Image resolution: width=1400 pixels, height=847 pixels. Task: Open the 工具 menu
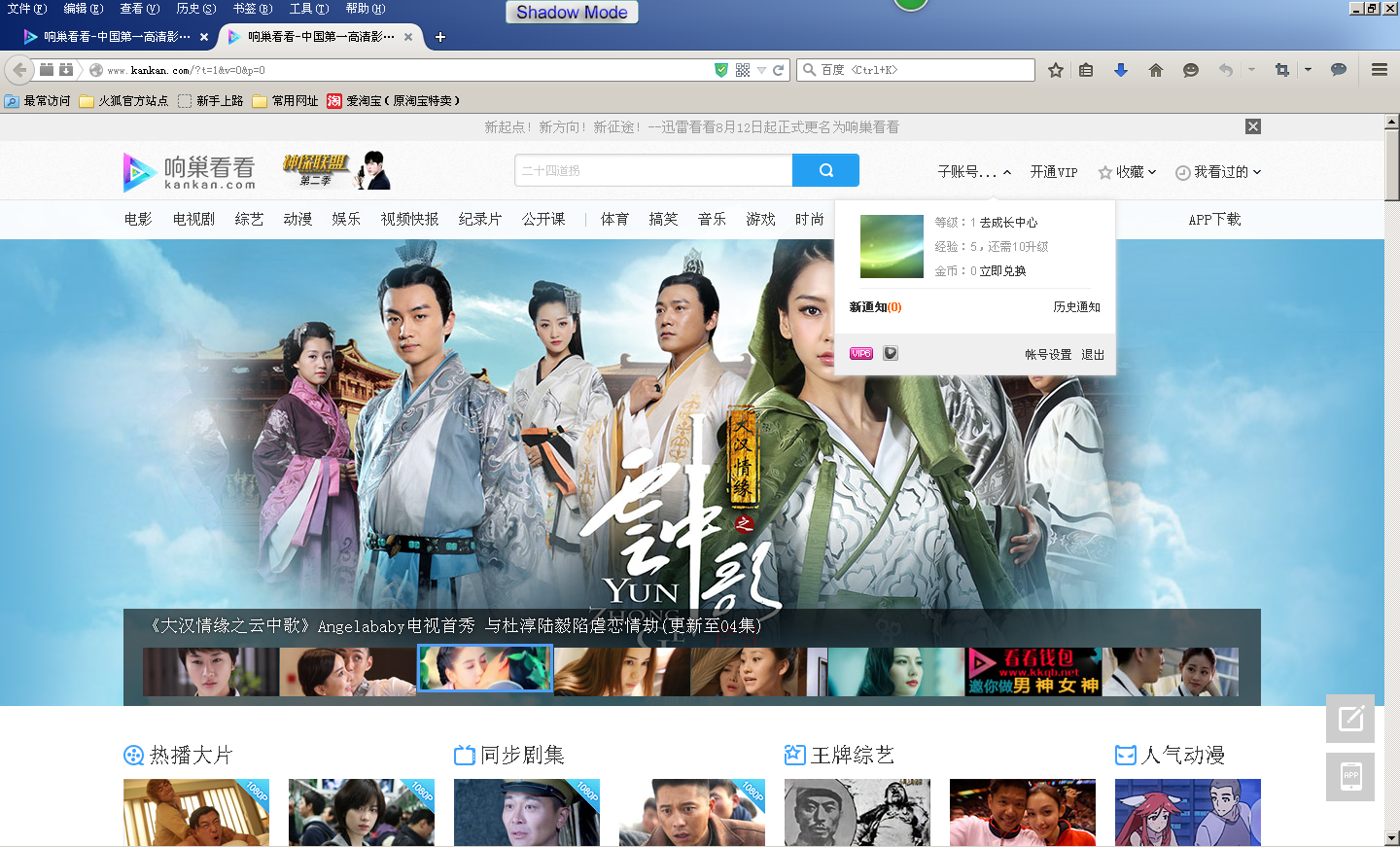pyautogui.click(x=309, y=9)
